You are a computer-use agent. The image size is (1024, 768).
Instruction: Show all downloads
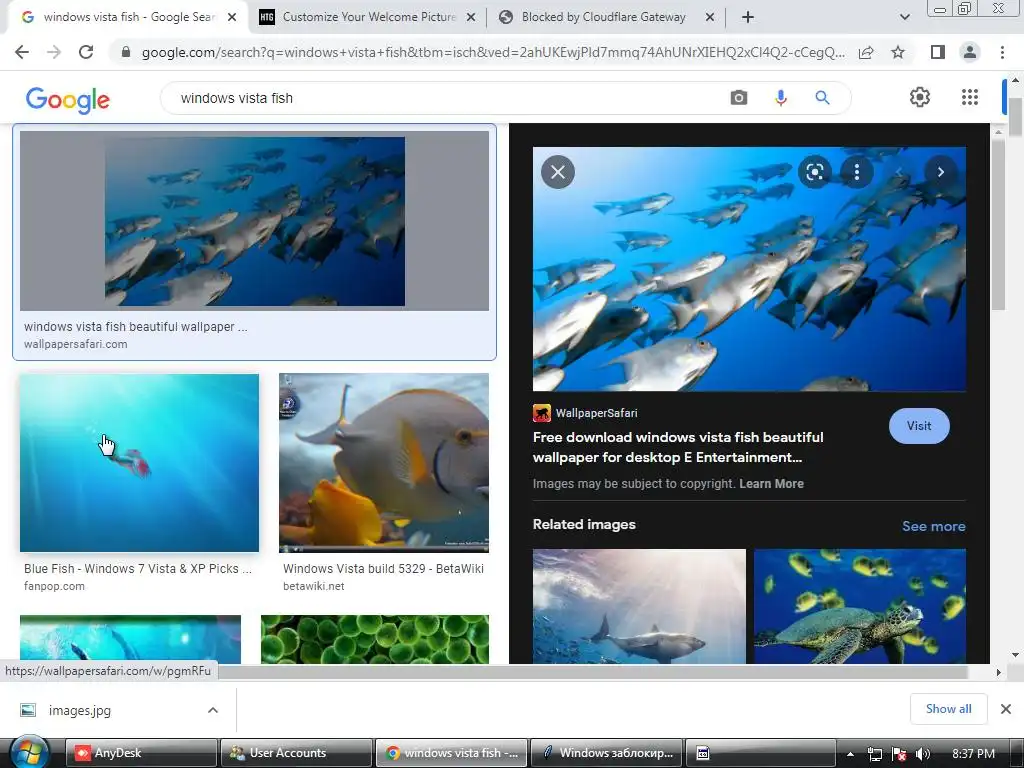tap(948, 709)
